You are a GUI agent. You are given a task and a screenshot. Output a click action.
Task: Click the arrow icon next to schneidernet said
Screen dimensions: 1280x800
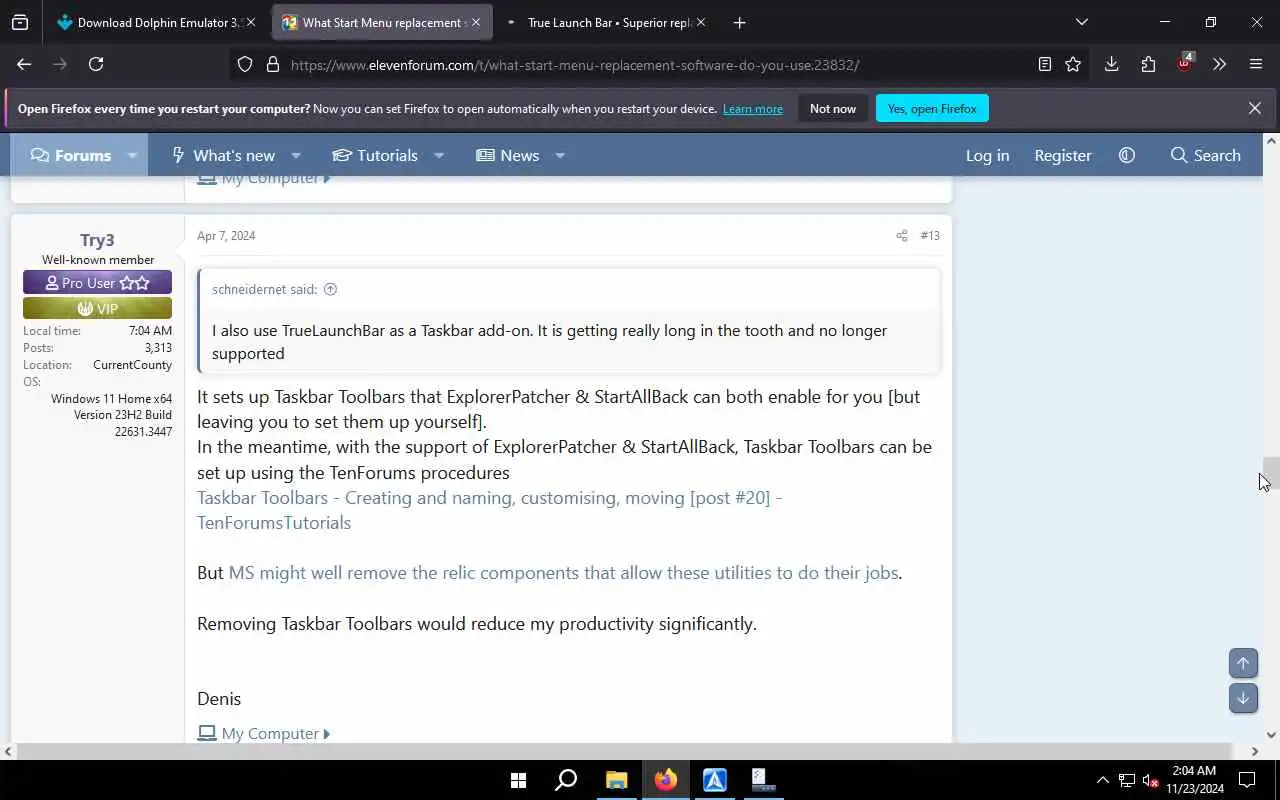[x=330, y=289]
